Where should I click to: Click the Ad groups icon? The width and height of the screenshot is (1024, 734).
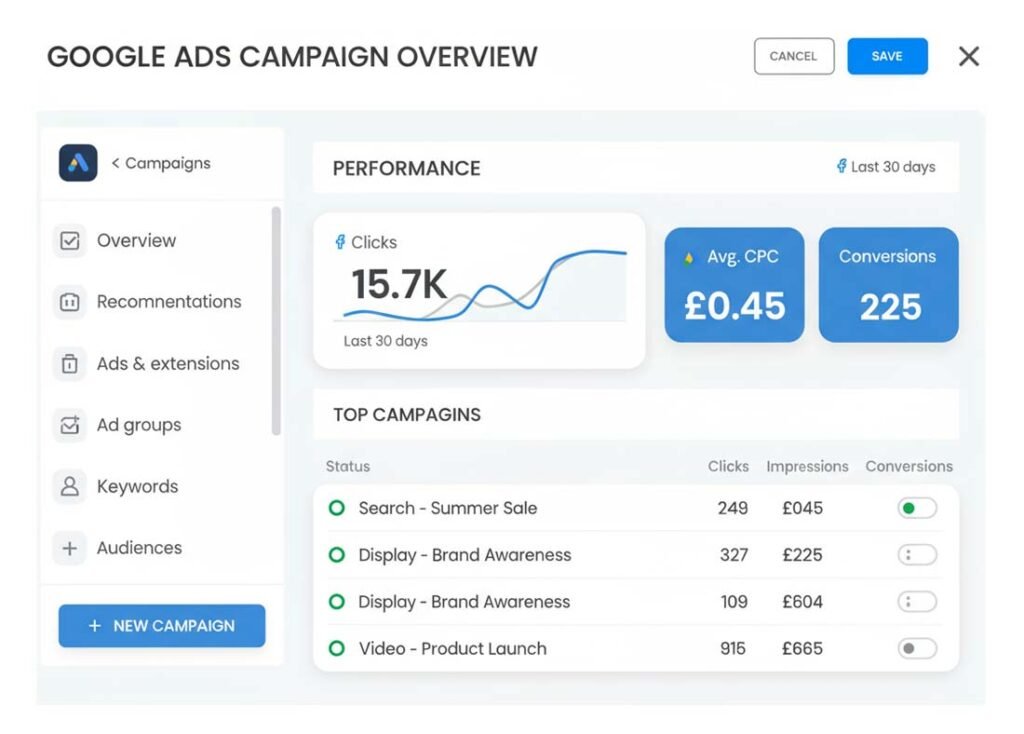coord(70,425)
